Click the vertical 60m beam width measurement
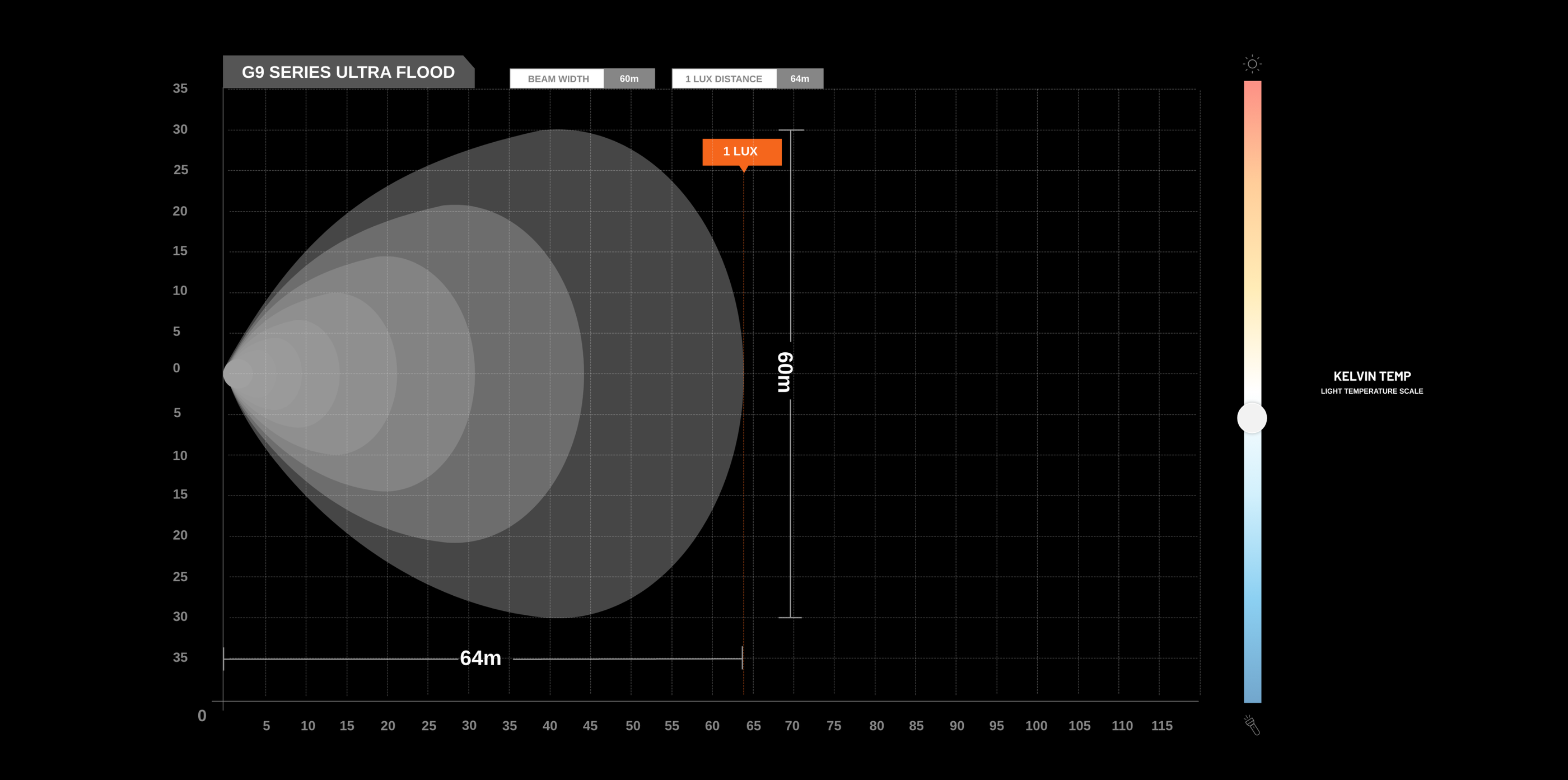This screenshot has height=780, width=1568. 785,372
